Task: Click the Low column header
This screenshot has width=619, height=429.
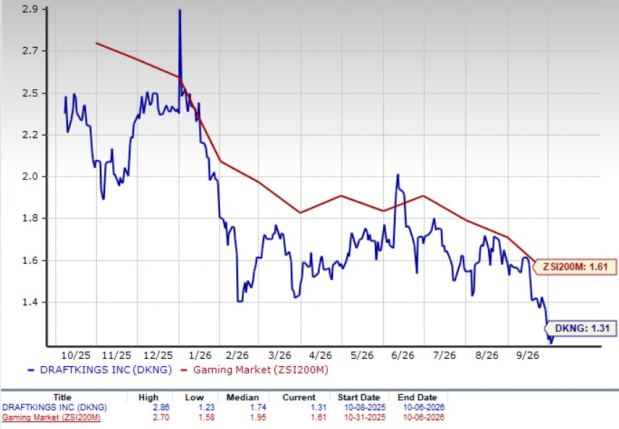Action: tap(194, 397)
